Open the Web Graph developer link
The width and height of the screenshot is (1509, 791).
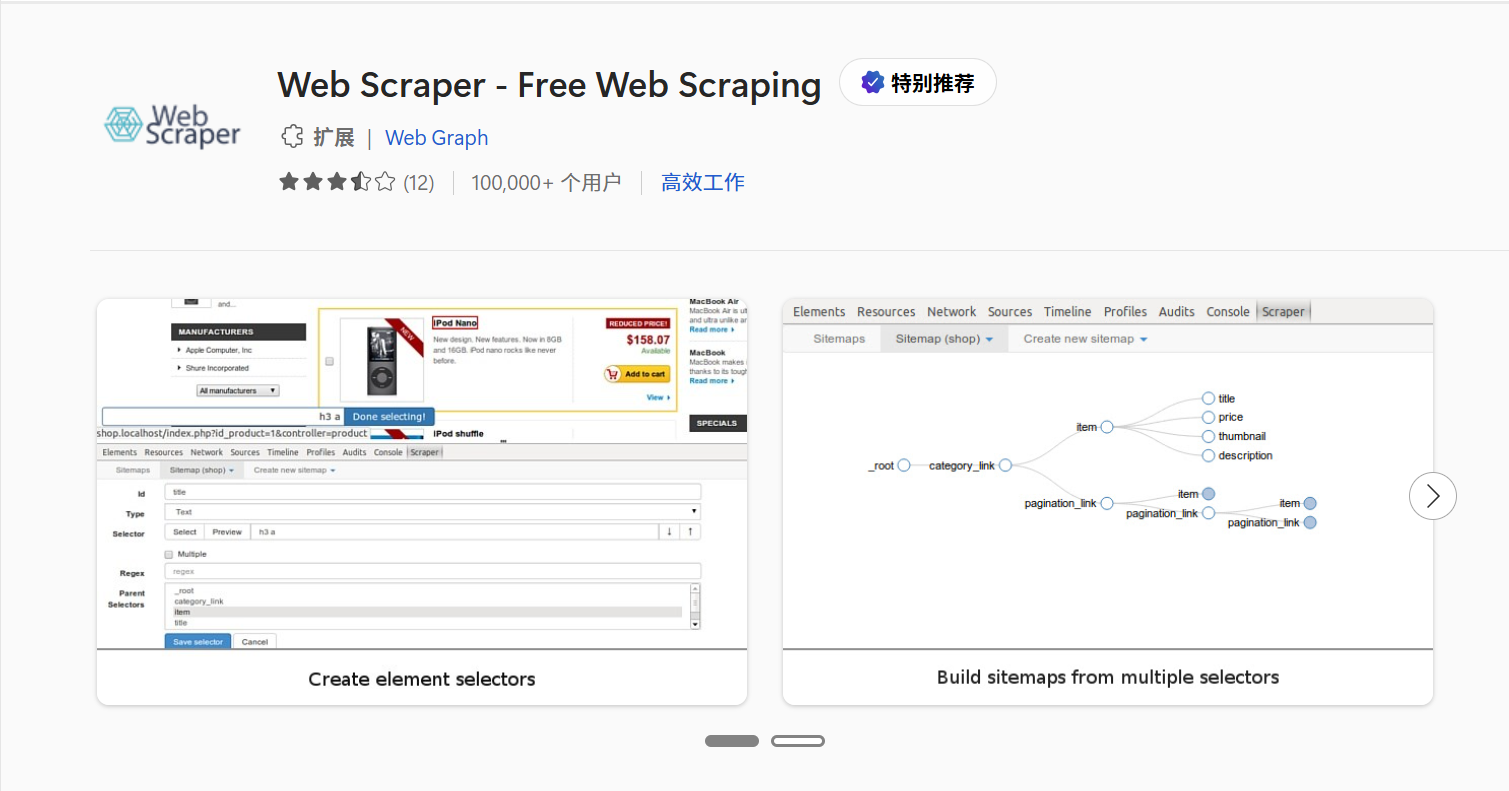[x=437, y=138]
